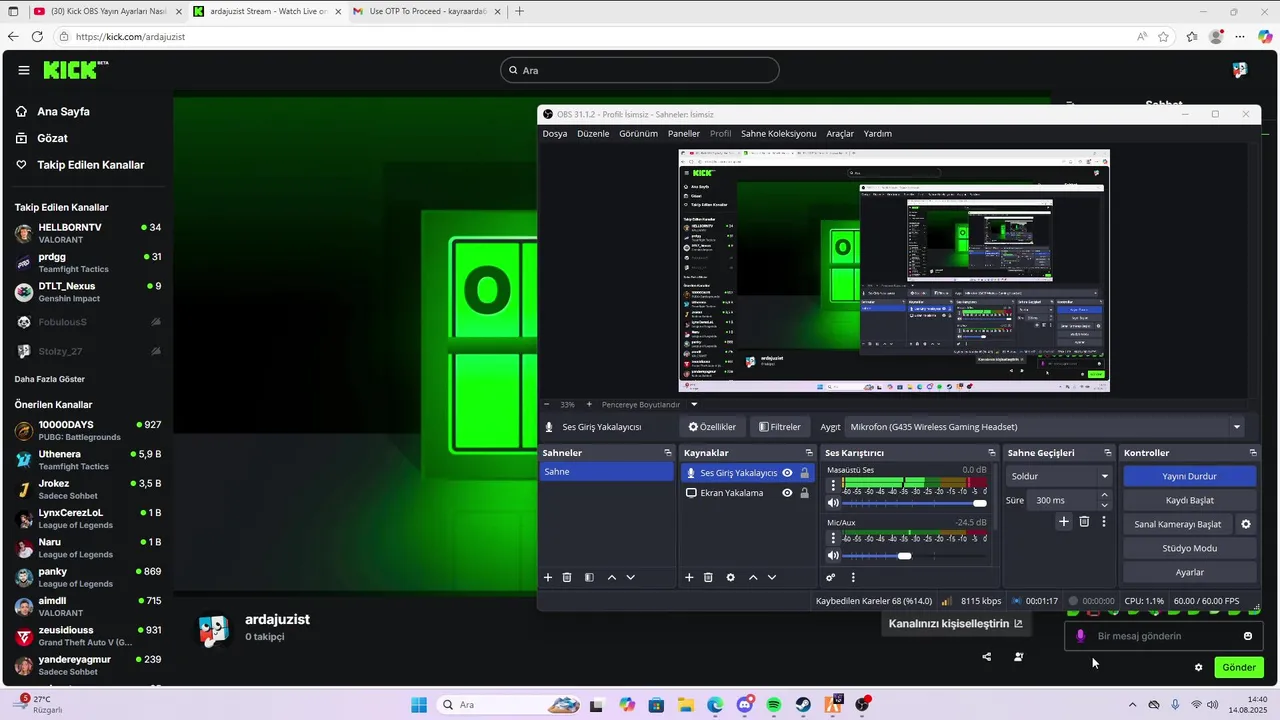
Task: Mute Masaüstü Ses speaker icon
Action: point(833,503)
